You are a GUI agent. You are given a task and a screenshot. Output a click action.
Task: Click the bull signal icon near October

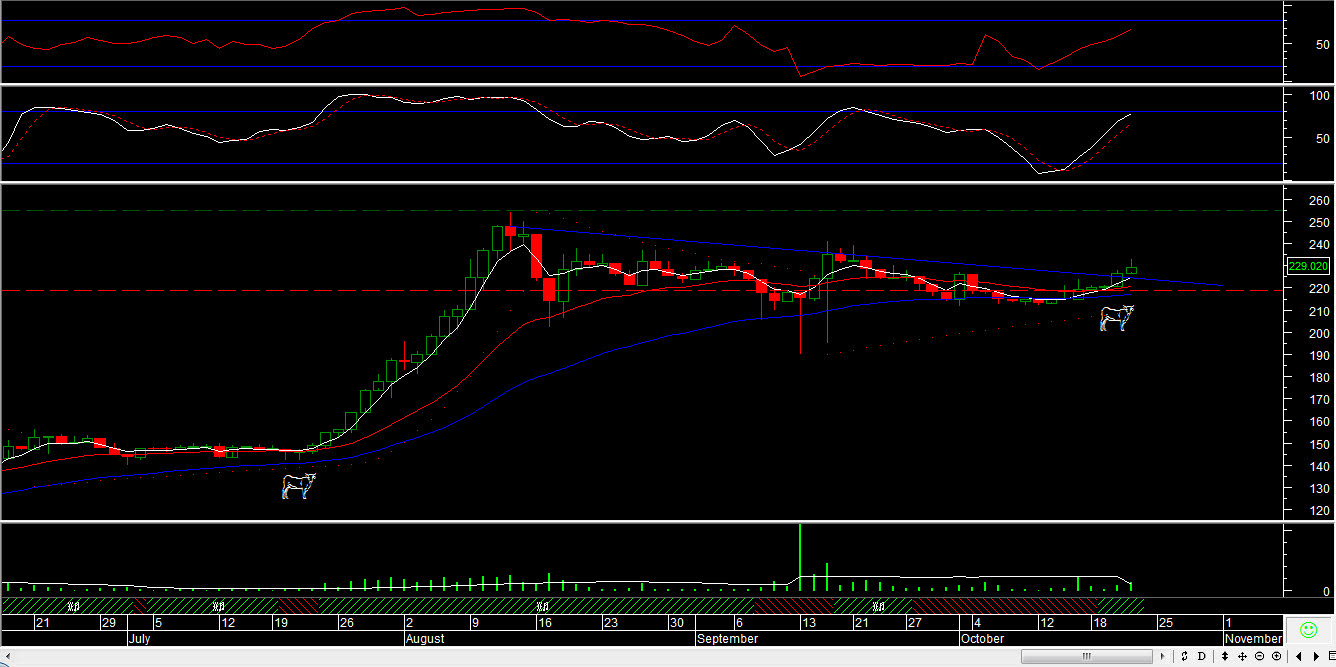[1116, 318]
